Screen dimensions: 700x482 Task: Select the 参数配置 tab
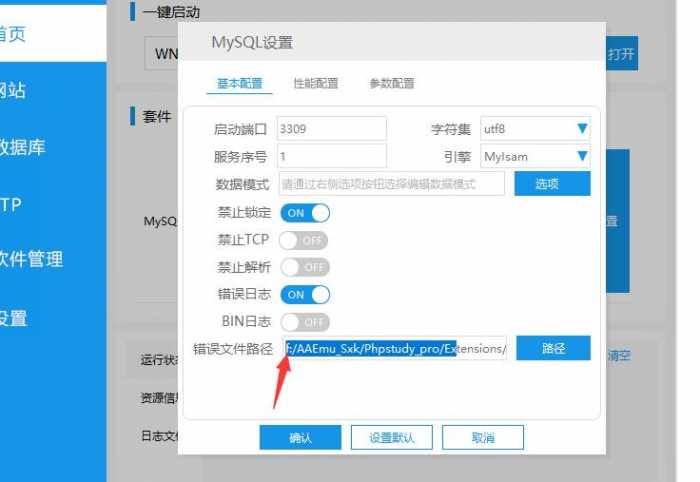click(392, 84)
